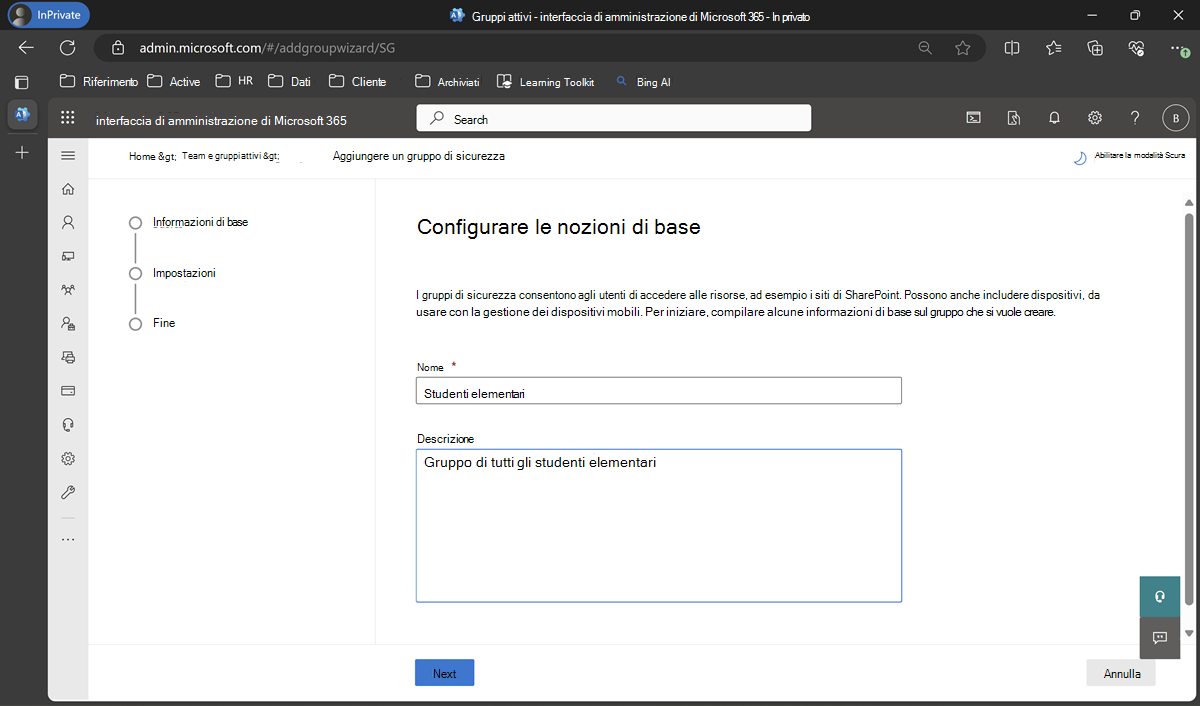
Task: Click the heading Configurare le nozioni di base
Action: coord(558,227)
